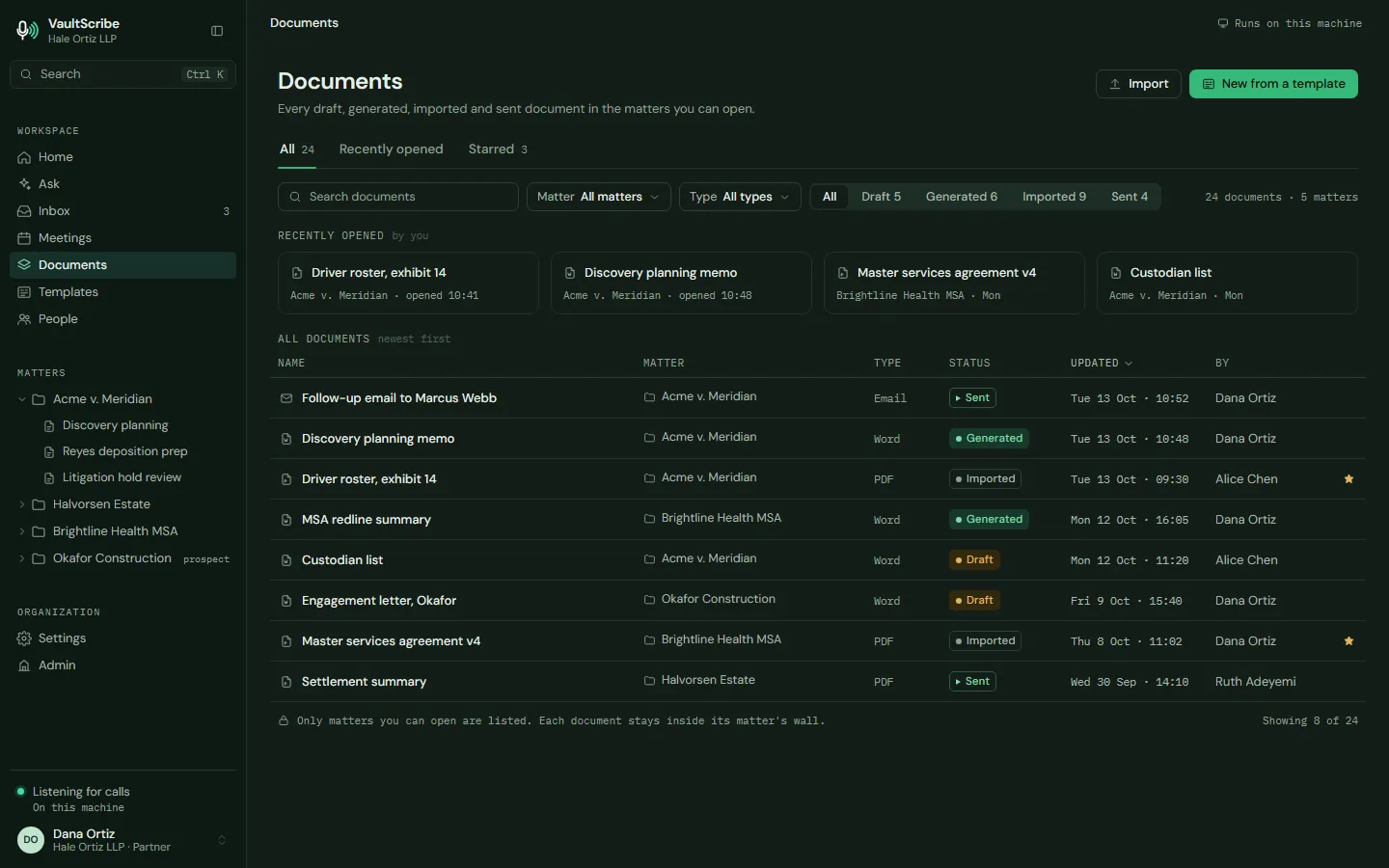1389x868 pixels.
Task: Open Home in the sidebar
Action: click(123, 157)
